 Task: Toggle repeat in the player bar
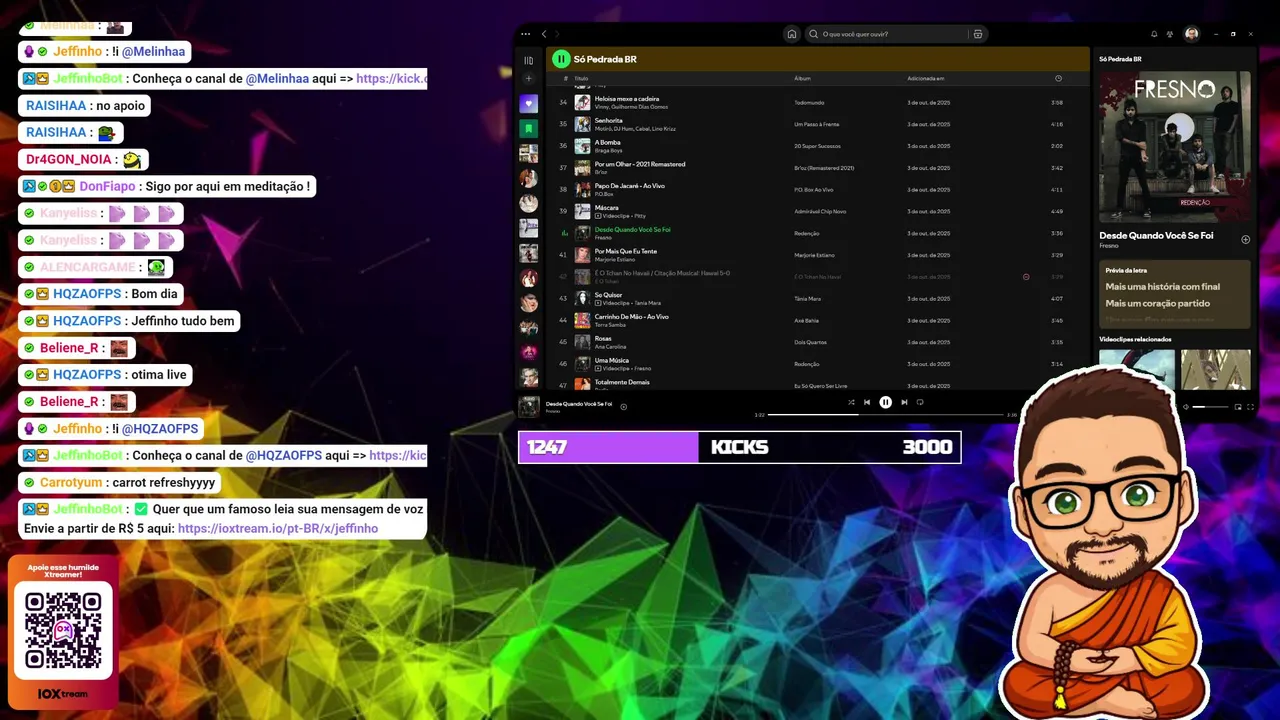920,402
